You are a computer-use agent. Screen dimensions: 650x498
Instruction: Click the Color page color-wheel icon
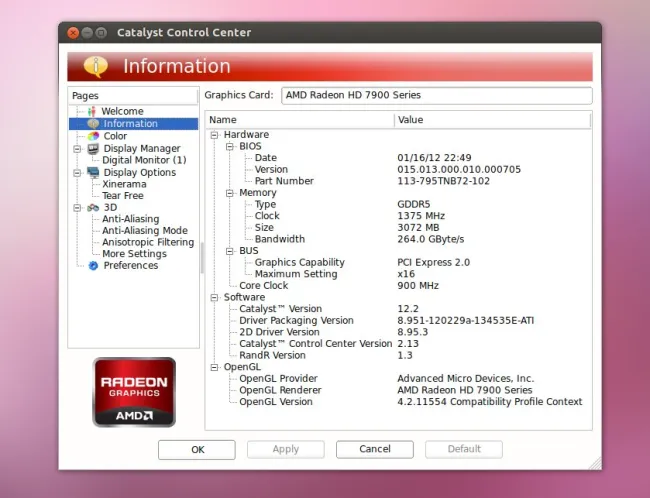pos(93,136)
